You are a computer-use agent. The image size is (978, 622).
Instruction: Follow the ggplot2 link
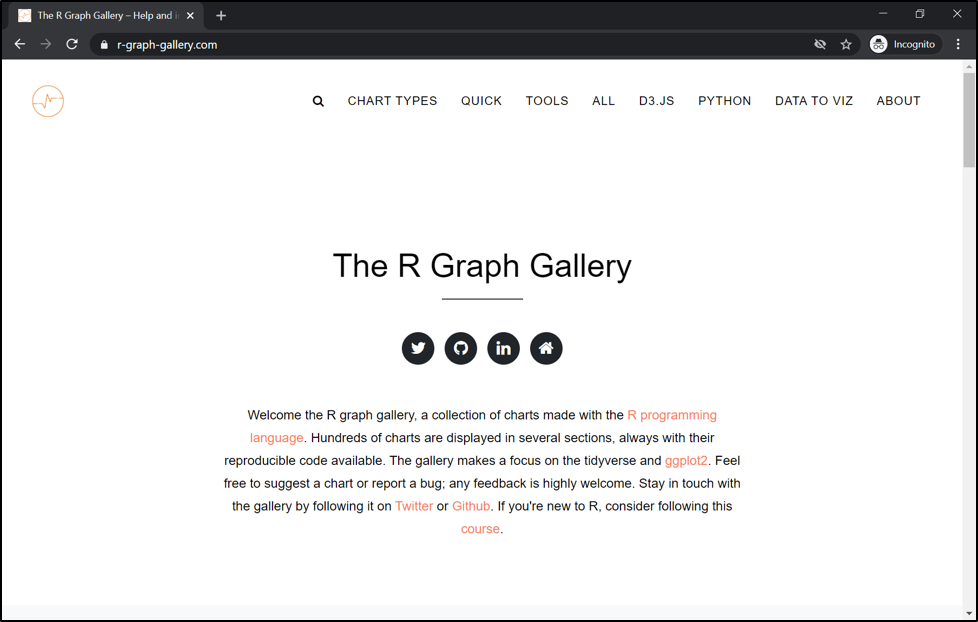pos(686,460)
